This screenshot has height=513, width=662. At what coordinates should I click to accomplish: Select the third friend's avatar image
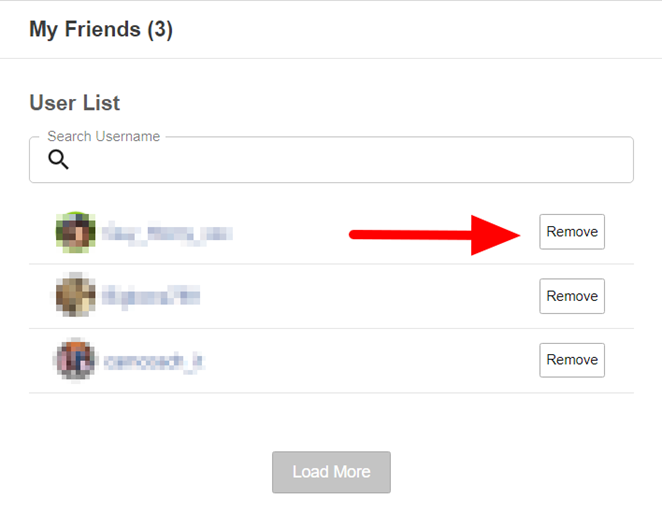[75, 360]
